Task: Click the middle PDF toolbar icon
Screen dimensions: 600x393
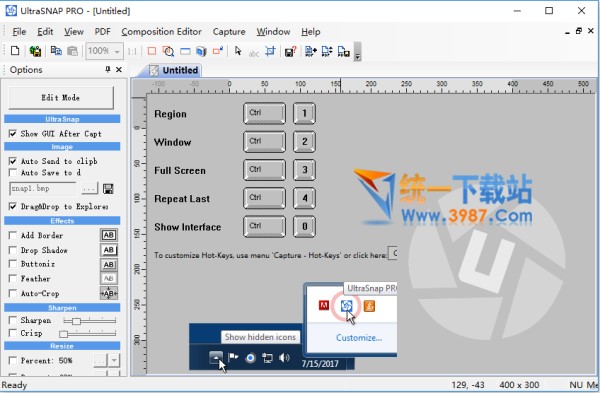Action: click(x=327, y=51)
